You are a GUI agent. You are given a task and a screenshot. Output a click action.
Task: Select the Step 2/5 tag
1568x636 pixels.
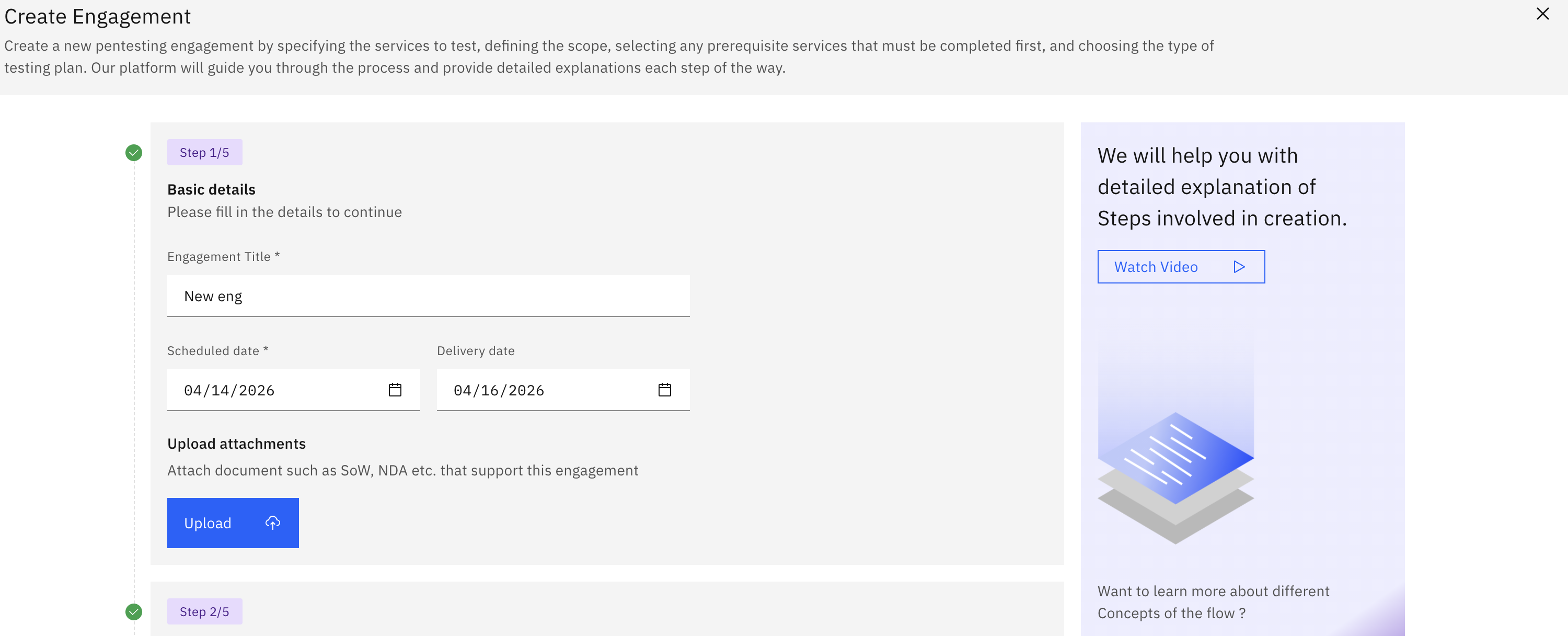[204, 611]
